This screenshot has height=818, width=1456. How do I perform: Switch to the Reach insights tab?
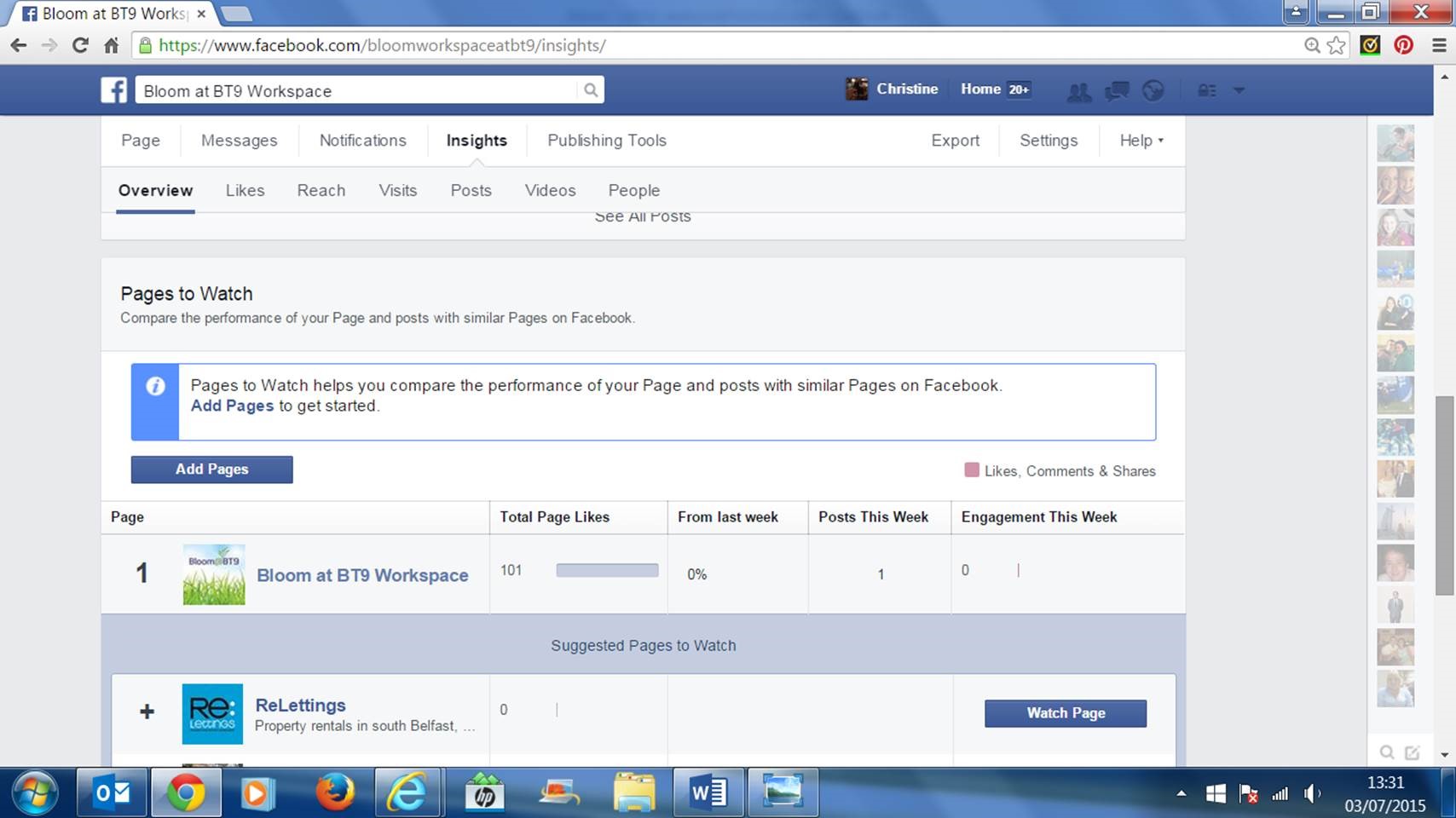pyautogui.click(x=321, y=190)
